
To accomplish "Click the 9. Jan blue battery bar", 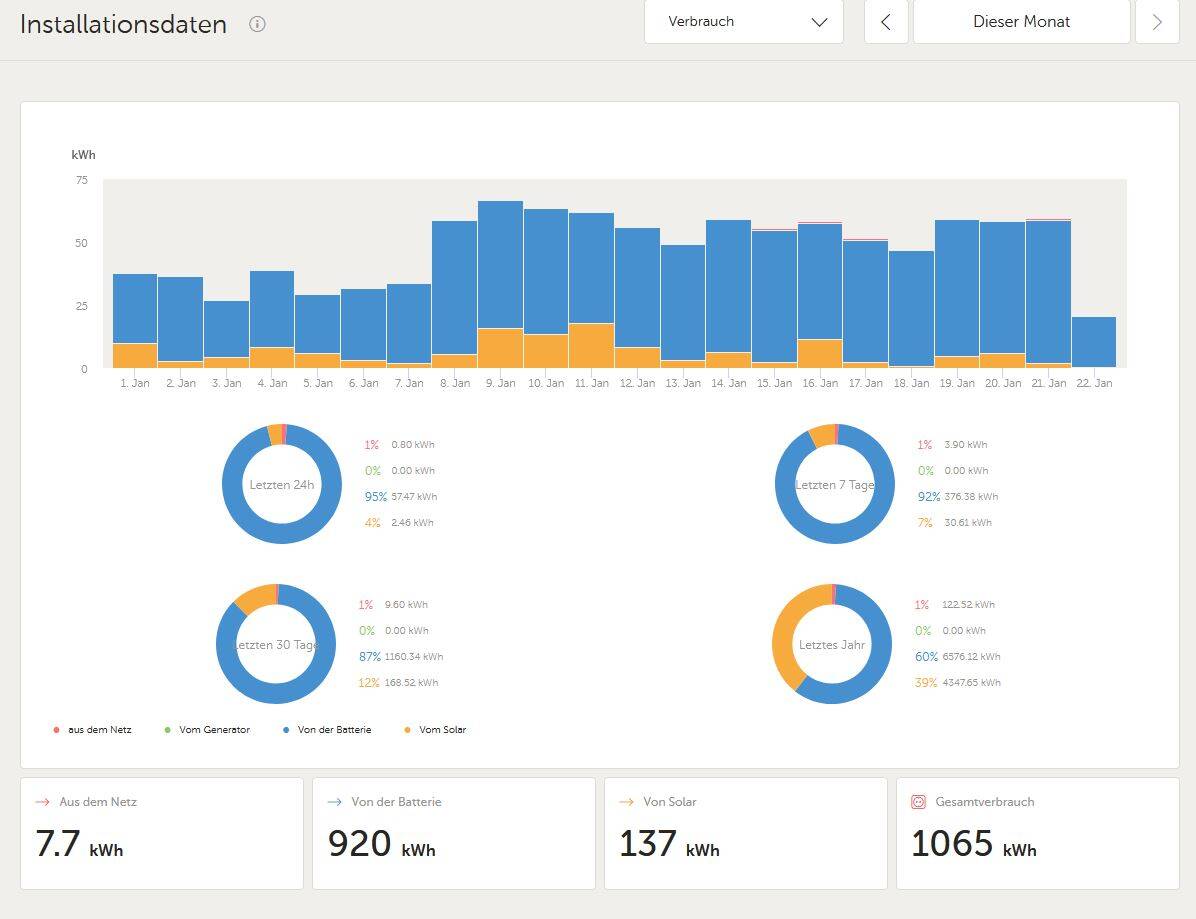I will click(x=500, y=265).
